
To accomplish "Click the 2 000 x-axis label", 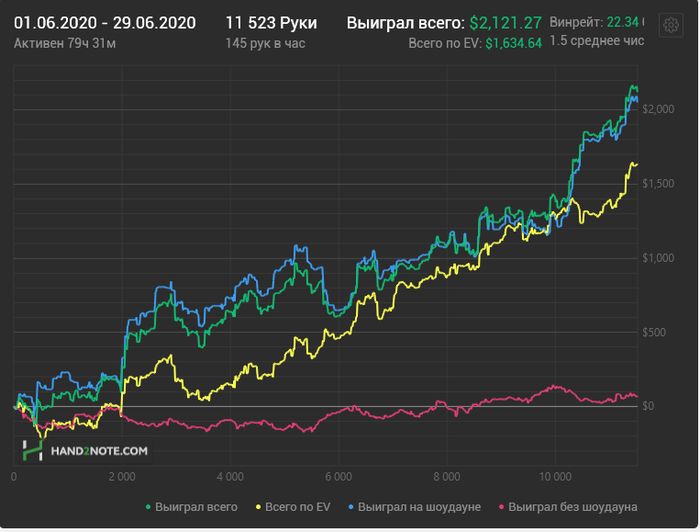I will coord(122,477).
